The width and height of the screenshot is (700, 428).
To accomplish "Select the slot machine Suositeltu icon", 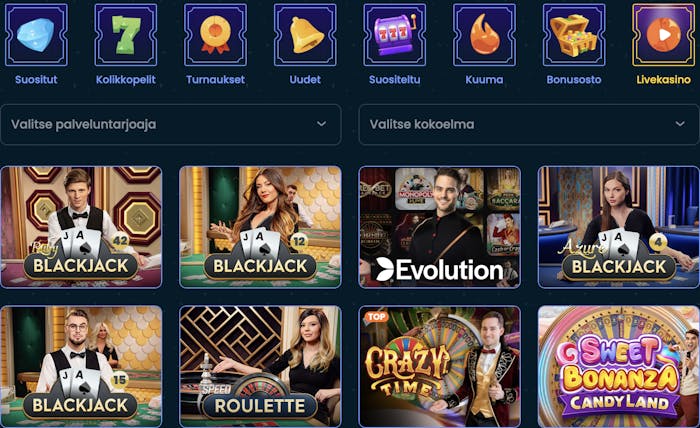I will coord(395,35).
